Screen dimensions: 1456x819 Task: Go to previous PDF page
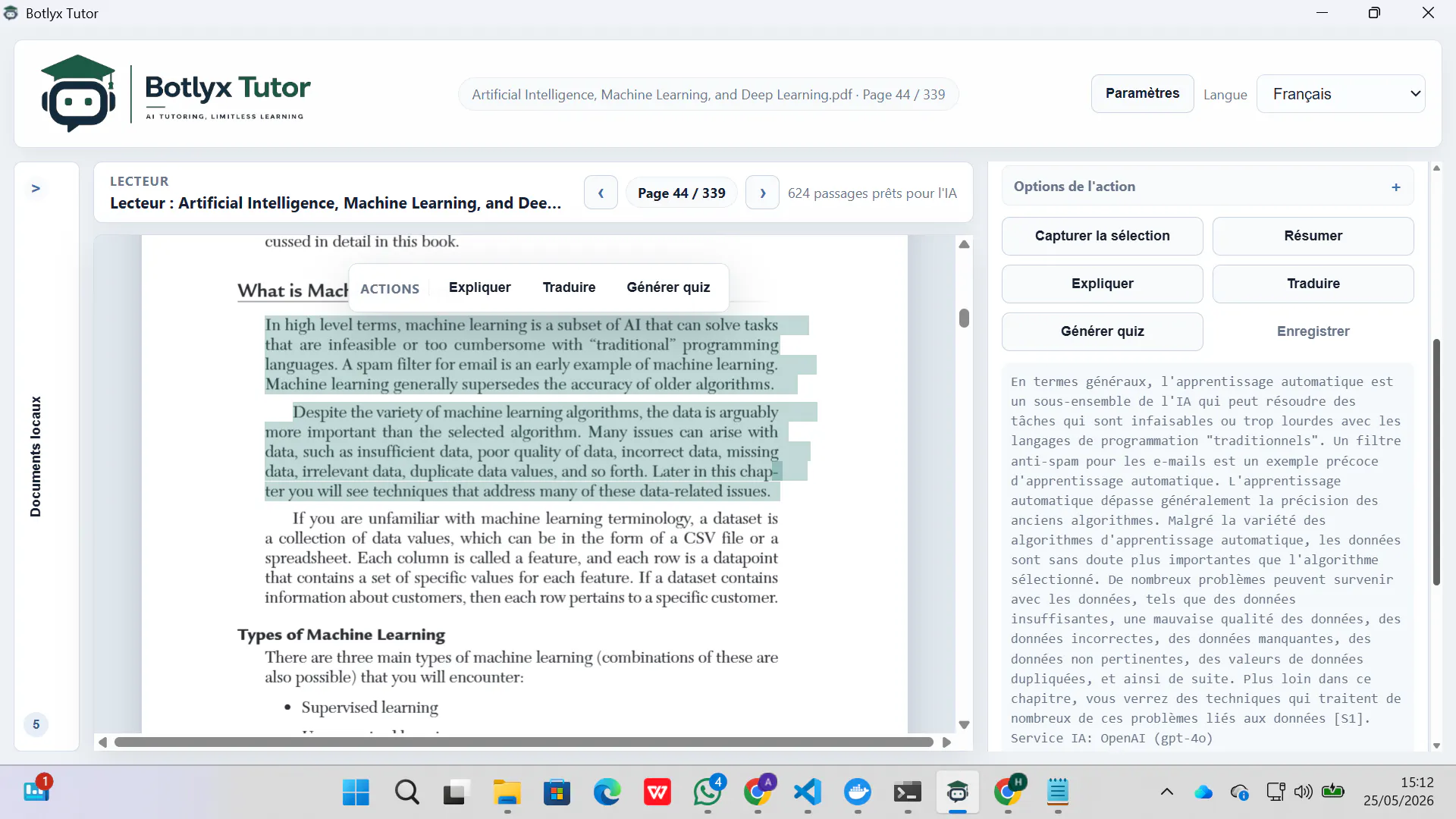[x=601, y=193]
